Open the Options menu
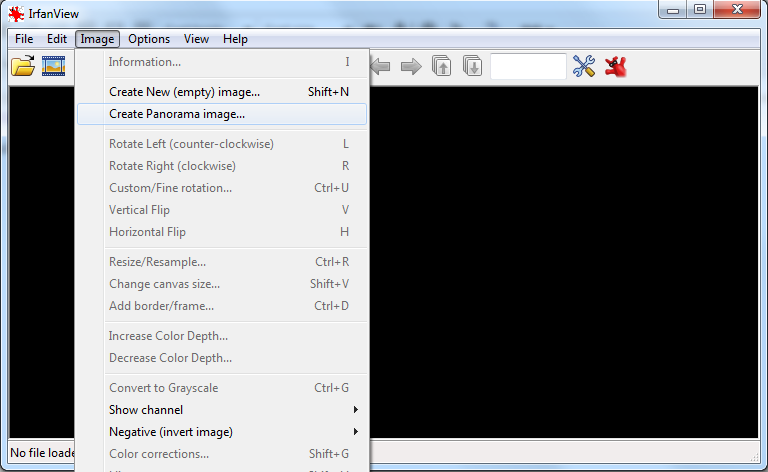The image size is (768, 472). pos(149,39)
